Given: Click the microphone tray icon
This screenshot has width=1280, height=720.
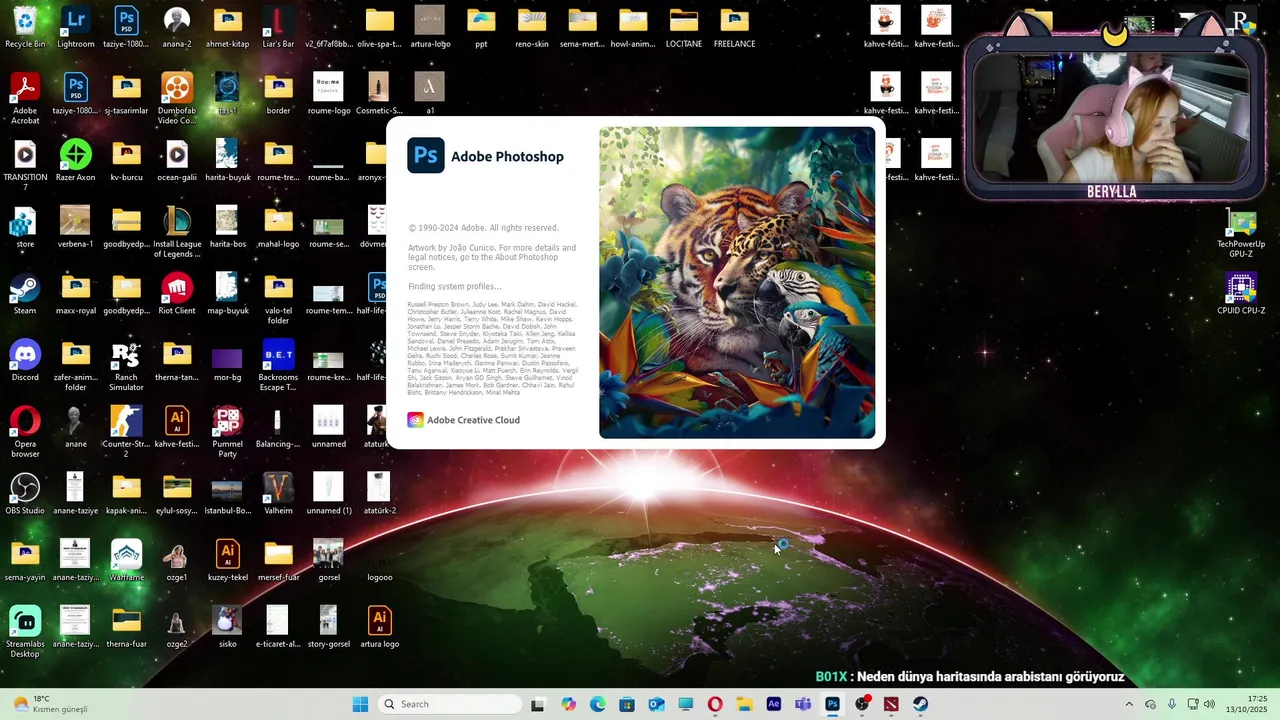Looking at the screenshot, I should click(x=1171, y=704).
